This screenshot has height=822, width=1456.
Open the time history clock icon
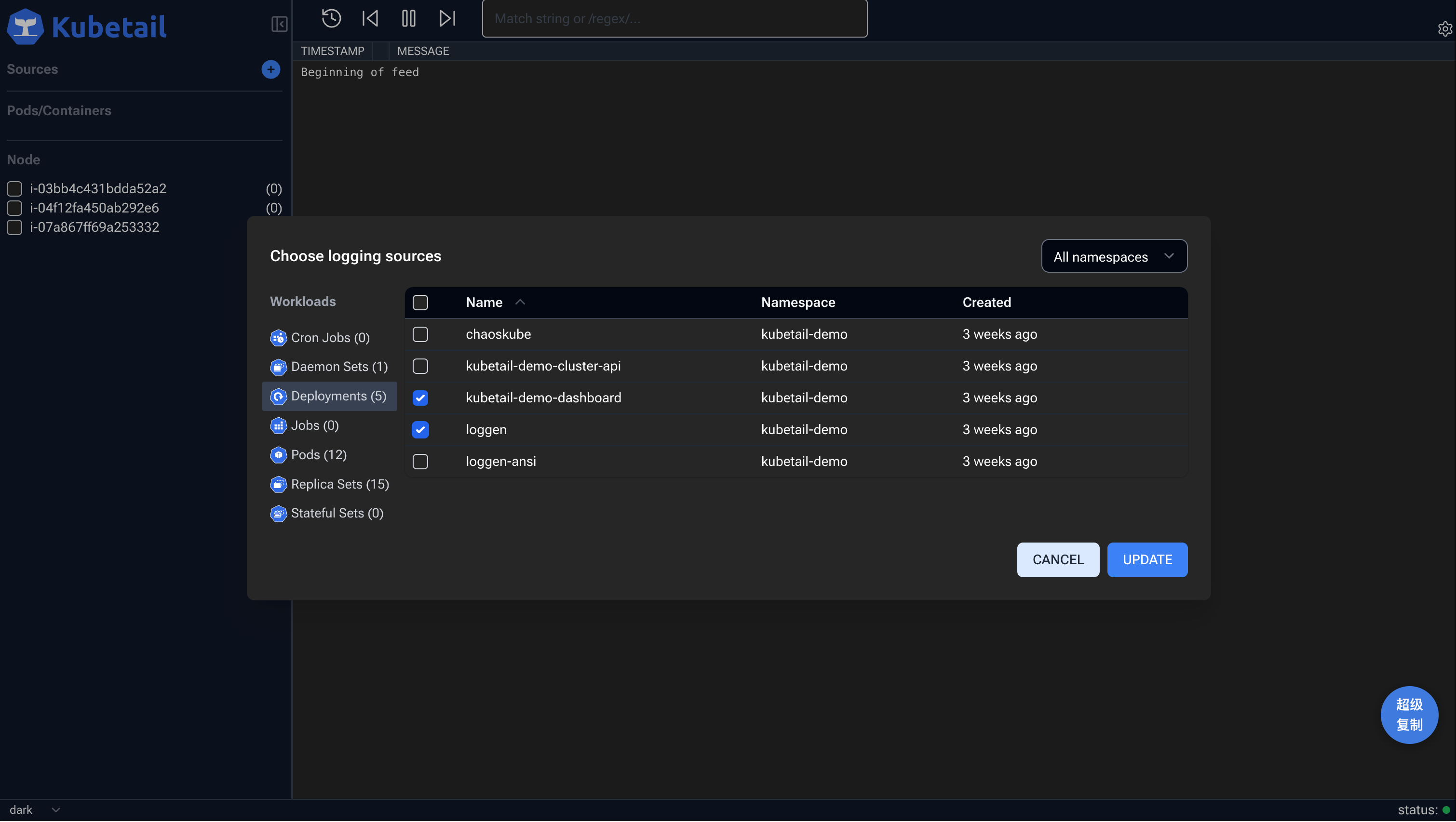[x=331, y=18]
